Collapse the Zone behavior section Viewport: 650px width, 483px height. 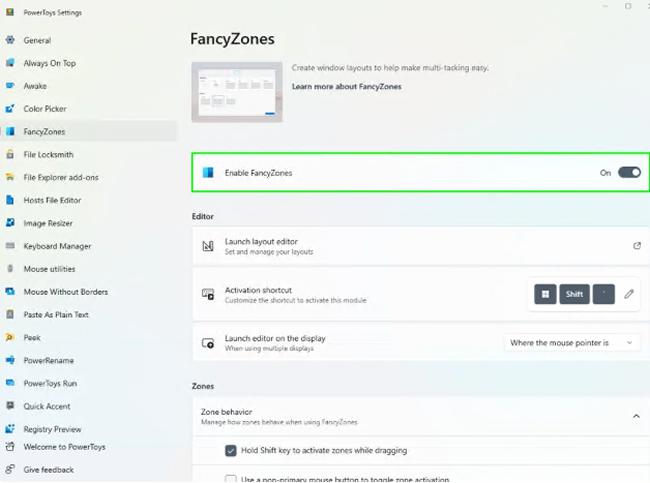point(636,416)
